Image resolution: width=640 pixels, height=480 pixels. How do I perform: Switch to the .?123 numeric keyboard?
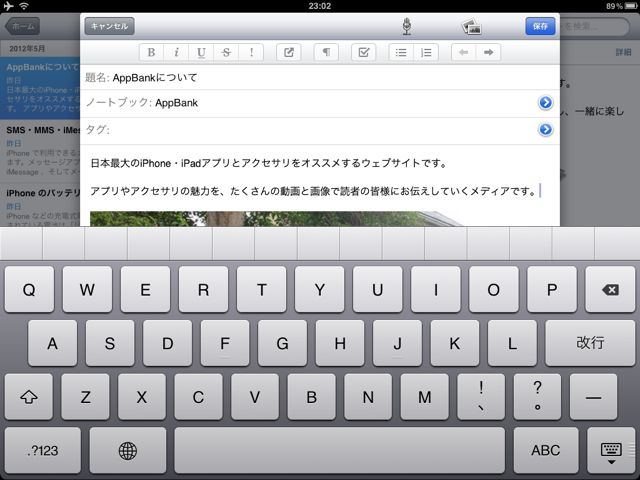[x=43, y=451]
